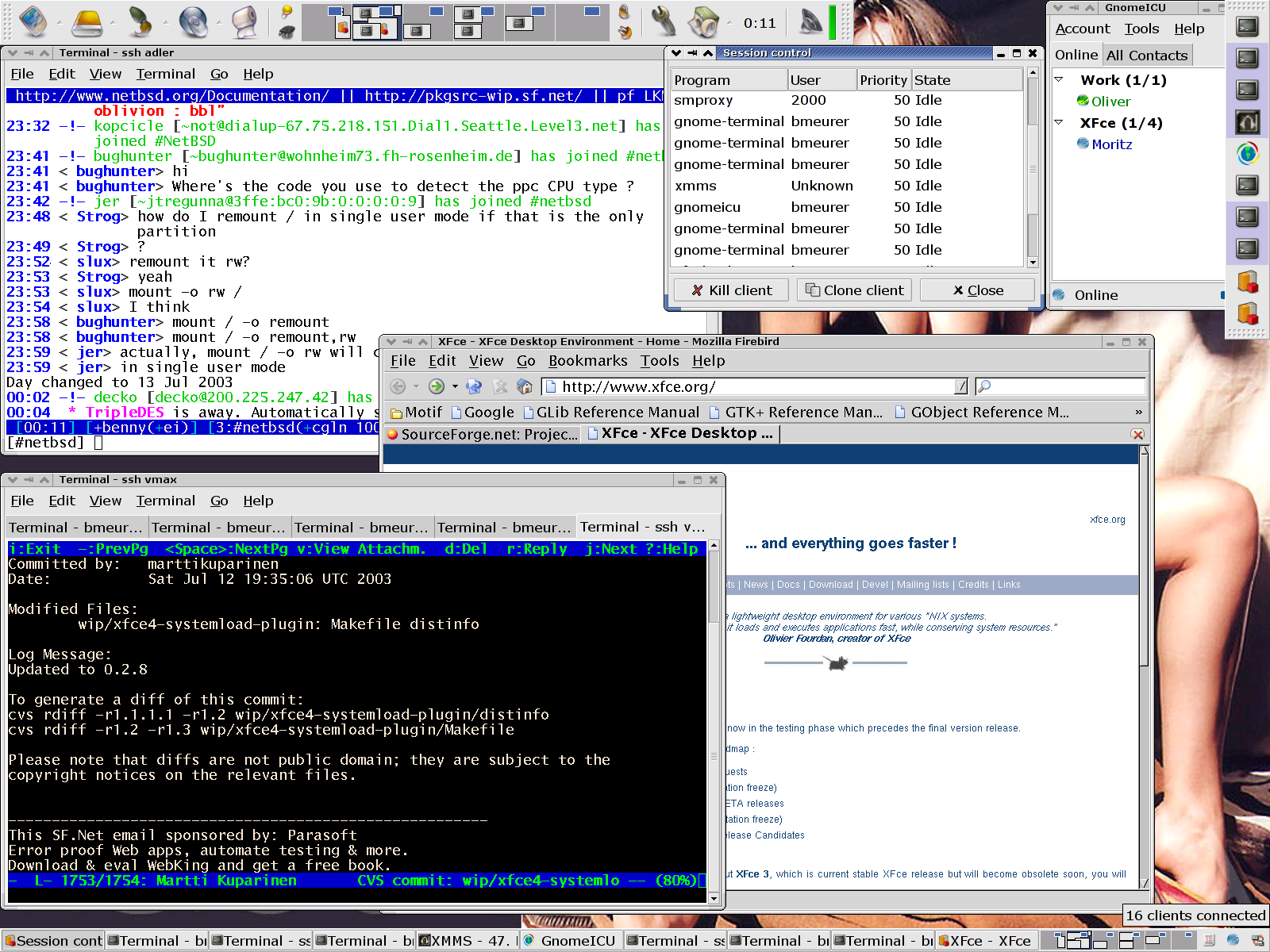Launch the paintbrush graphics application
Image resolution: width=1270 pixels, height=952 pixels.
click(x=140, y=22)
